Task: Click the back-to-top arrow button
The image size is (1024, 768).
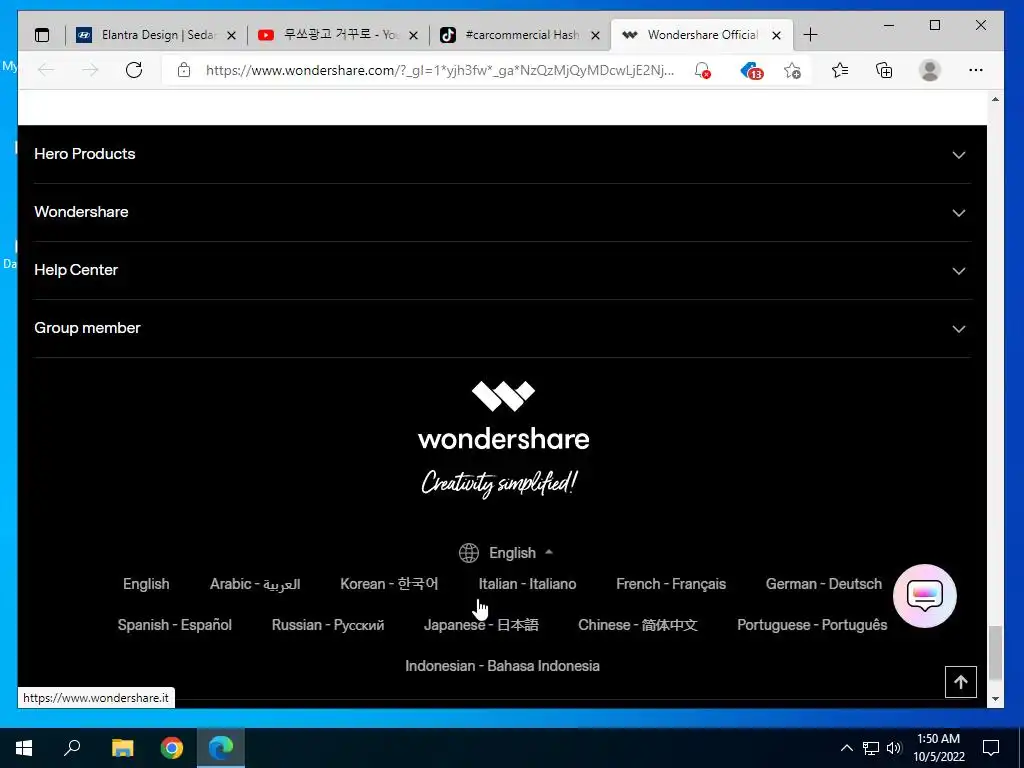Action: [x=961, y=682]
